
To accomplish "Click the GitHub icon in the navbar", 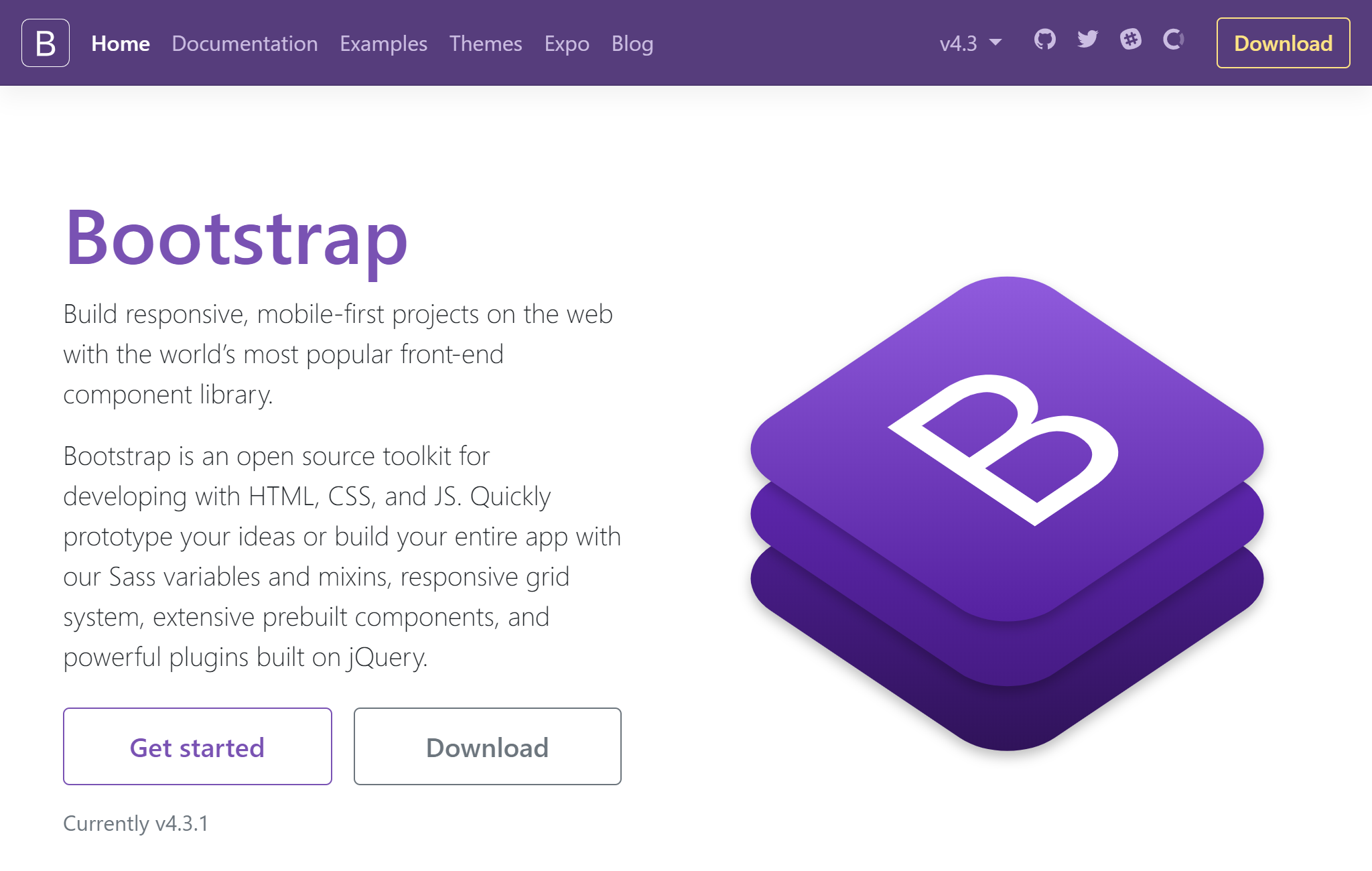I will point(1044,43).
